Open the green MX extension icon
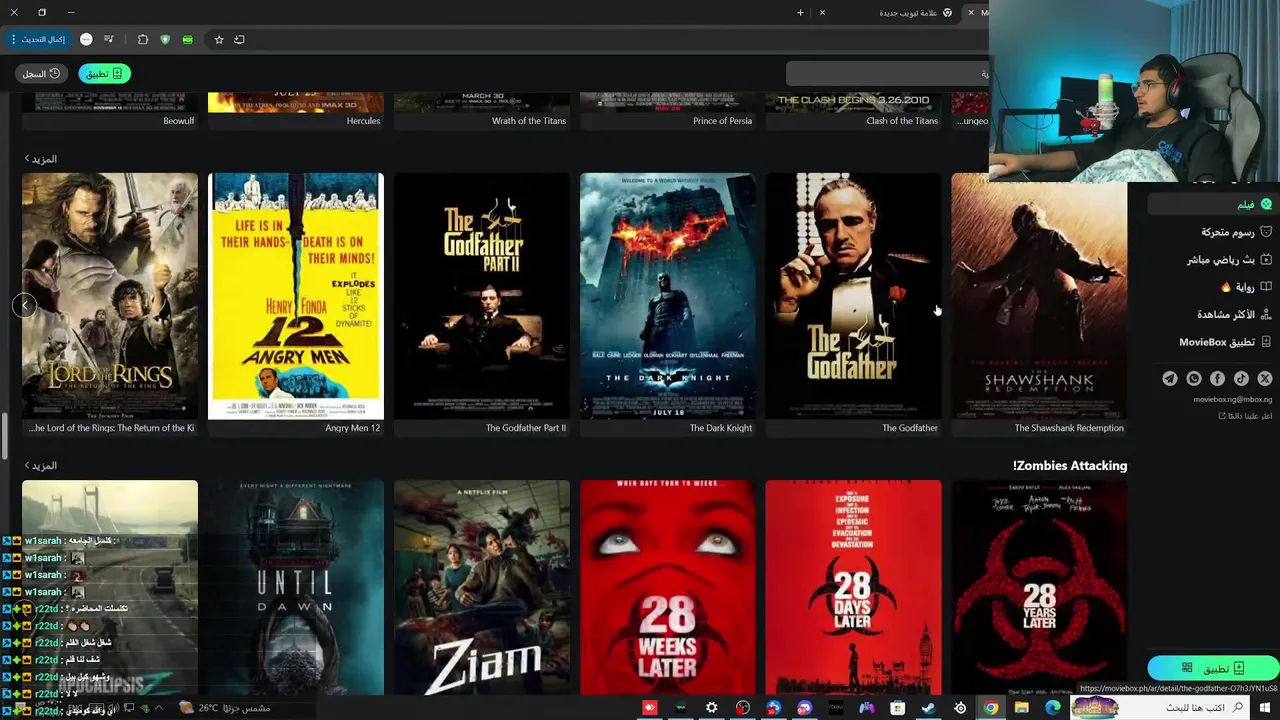Viewport: 1280px width, 720px height. pos(187,39)
